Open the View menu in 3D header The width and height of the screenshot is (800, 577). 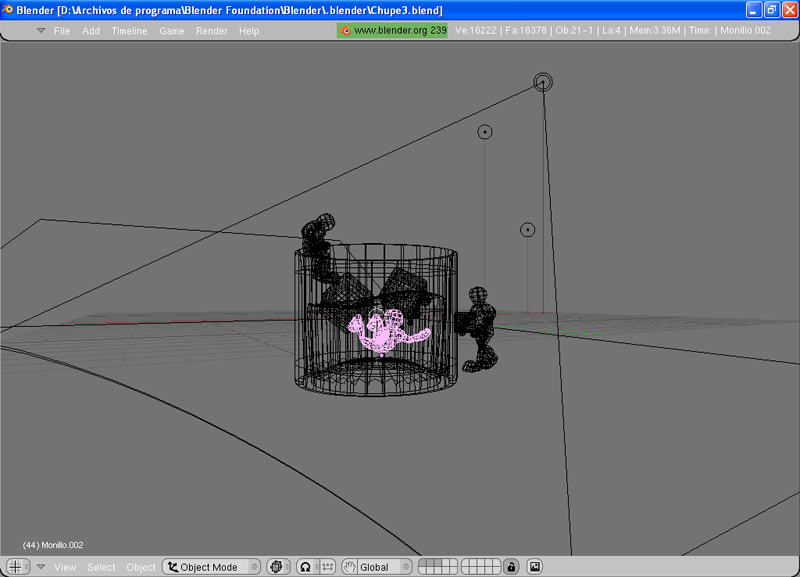tap(65, 567)
